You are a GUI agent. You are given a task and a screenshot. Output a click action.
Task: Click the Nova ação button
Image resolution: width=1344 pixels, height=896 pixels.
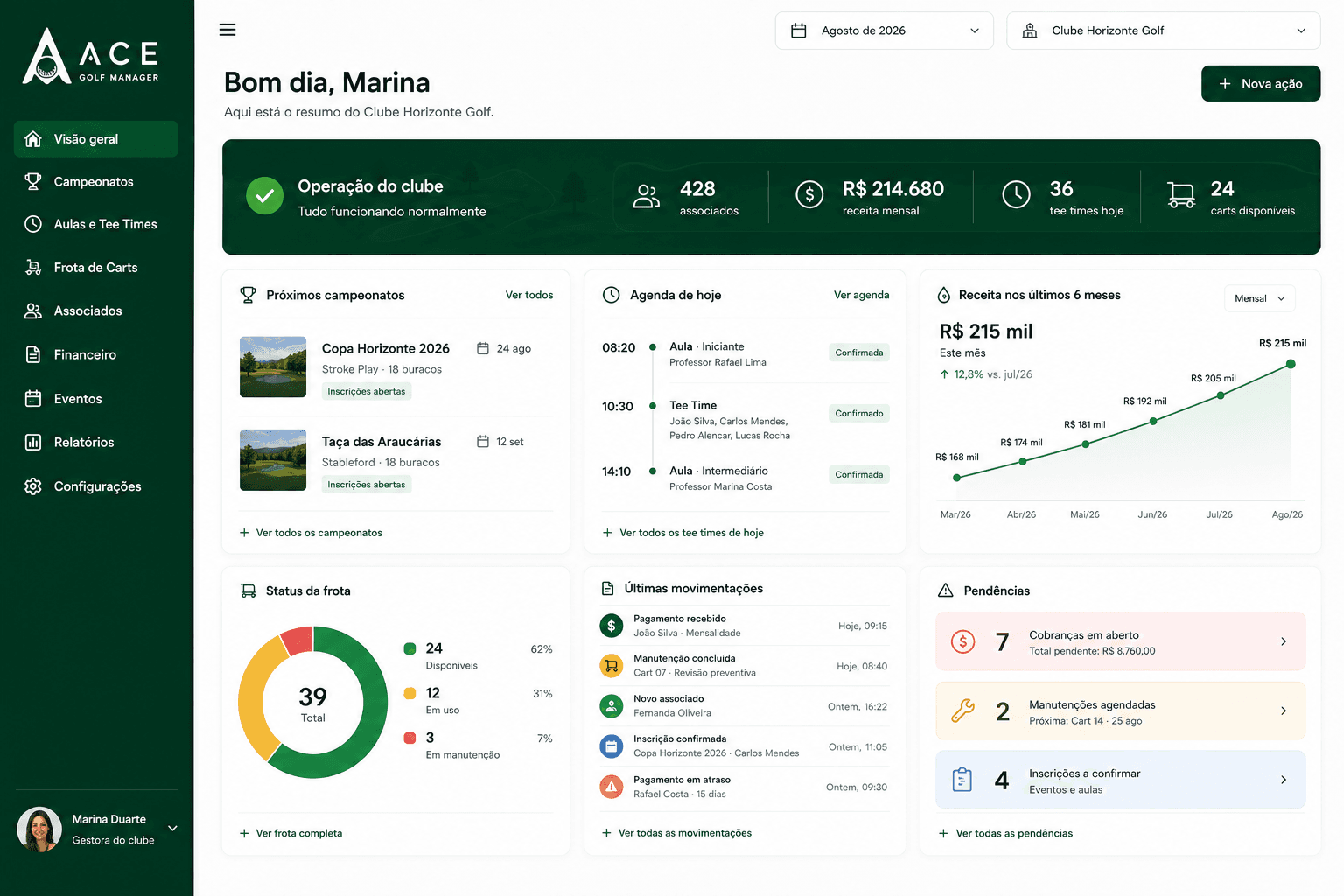click(x=1261, y=84)
